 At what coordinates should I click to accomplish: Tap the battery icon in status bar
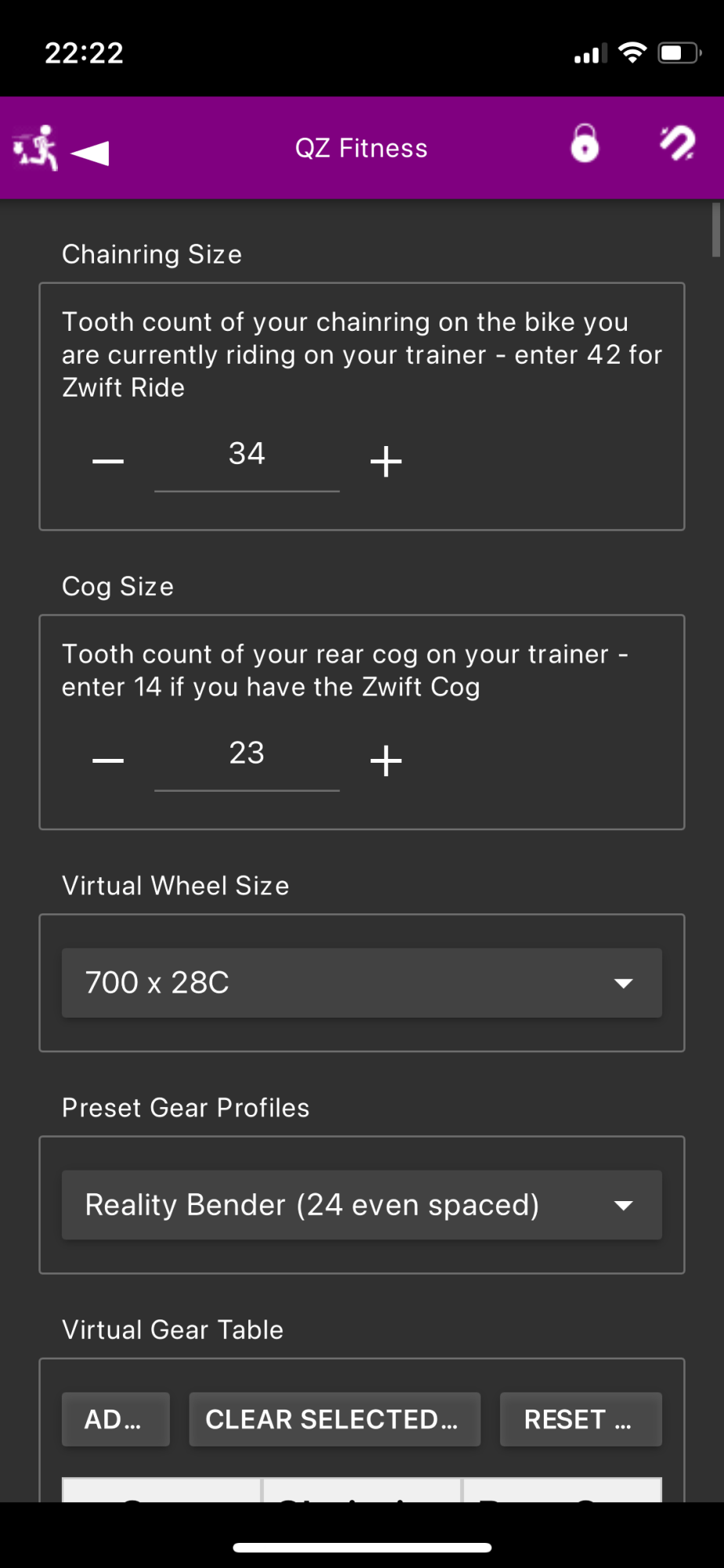[x=679, y=53]
